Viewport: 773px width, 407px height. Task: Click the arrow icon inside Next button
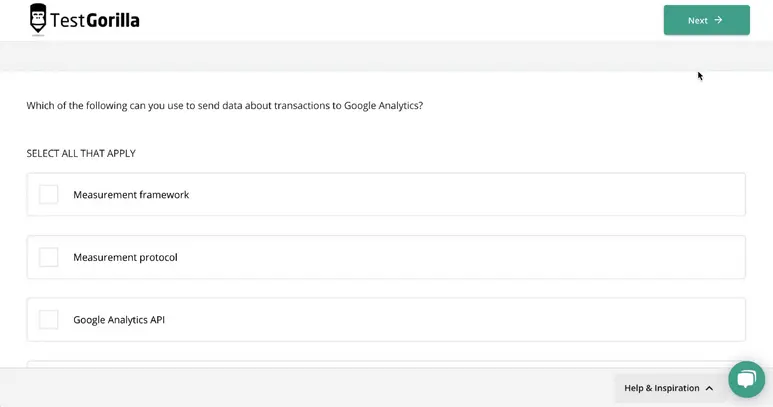point(718,20)
